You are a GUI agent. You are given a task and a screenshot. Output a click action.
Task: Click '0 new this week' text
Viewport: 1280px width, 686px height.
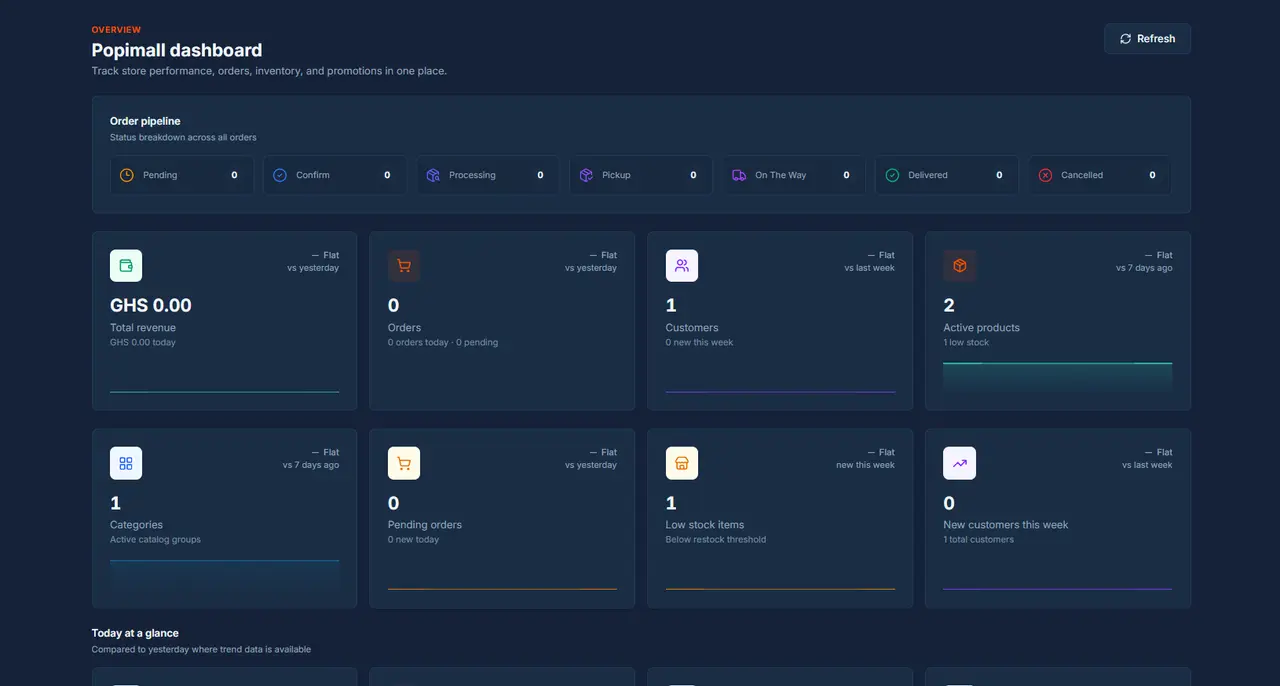[x=700, y=342]
